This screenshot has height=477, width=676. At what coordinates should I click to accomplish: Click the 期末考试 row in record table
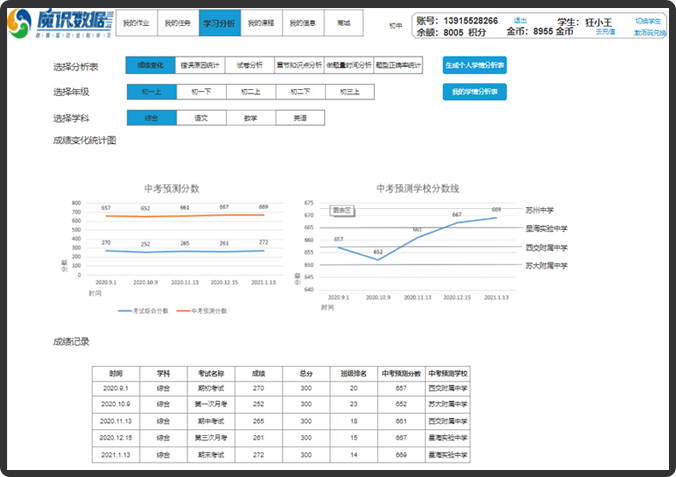[210, 453]
